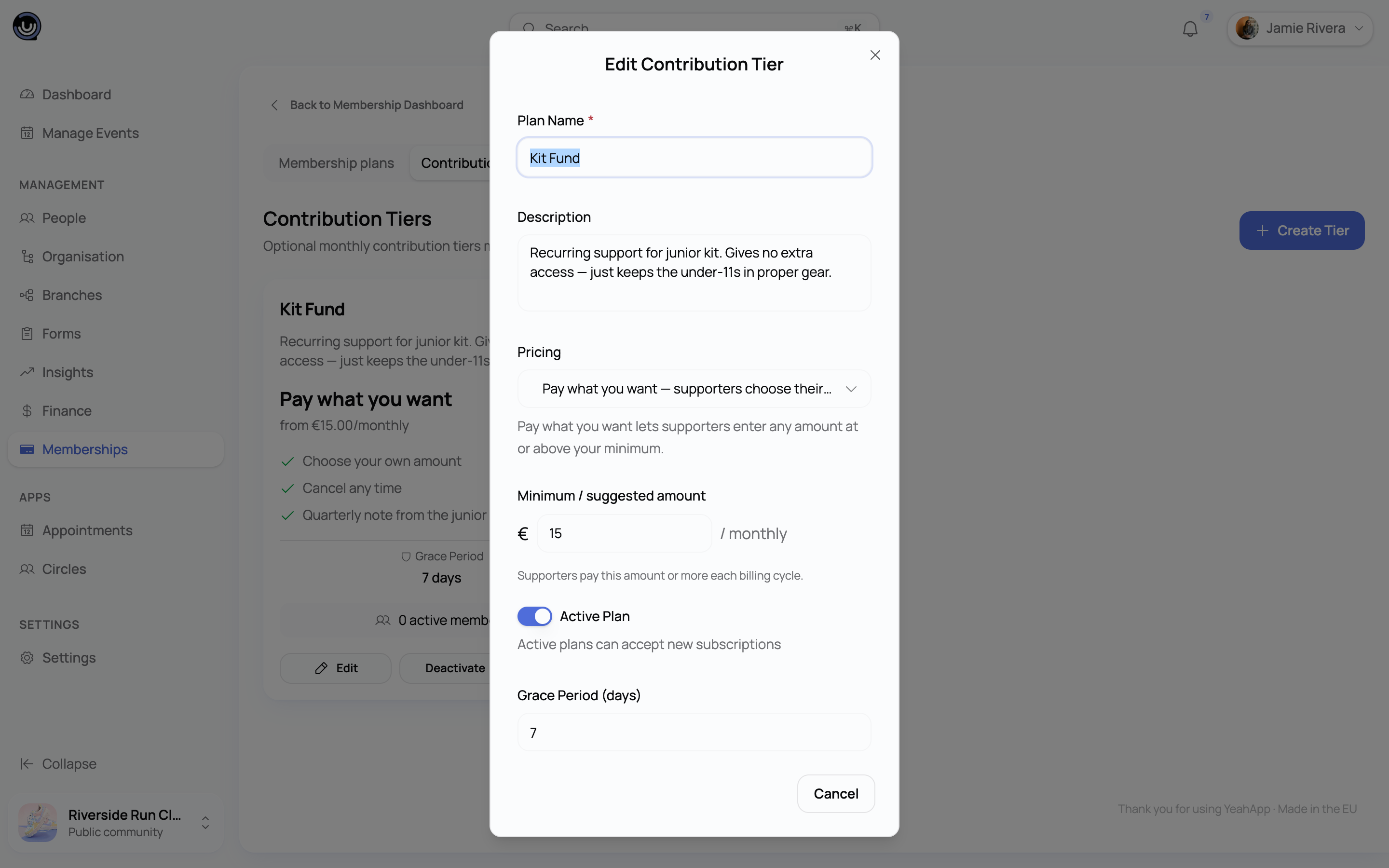Click the Grace Period days field
Image resolution: width=1389 pixels, height=868 pixels.
[x=694, y=732]
